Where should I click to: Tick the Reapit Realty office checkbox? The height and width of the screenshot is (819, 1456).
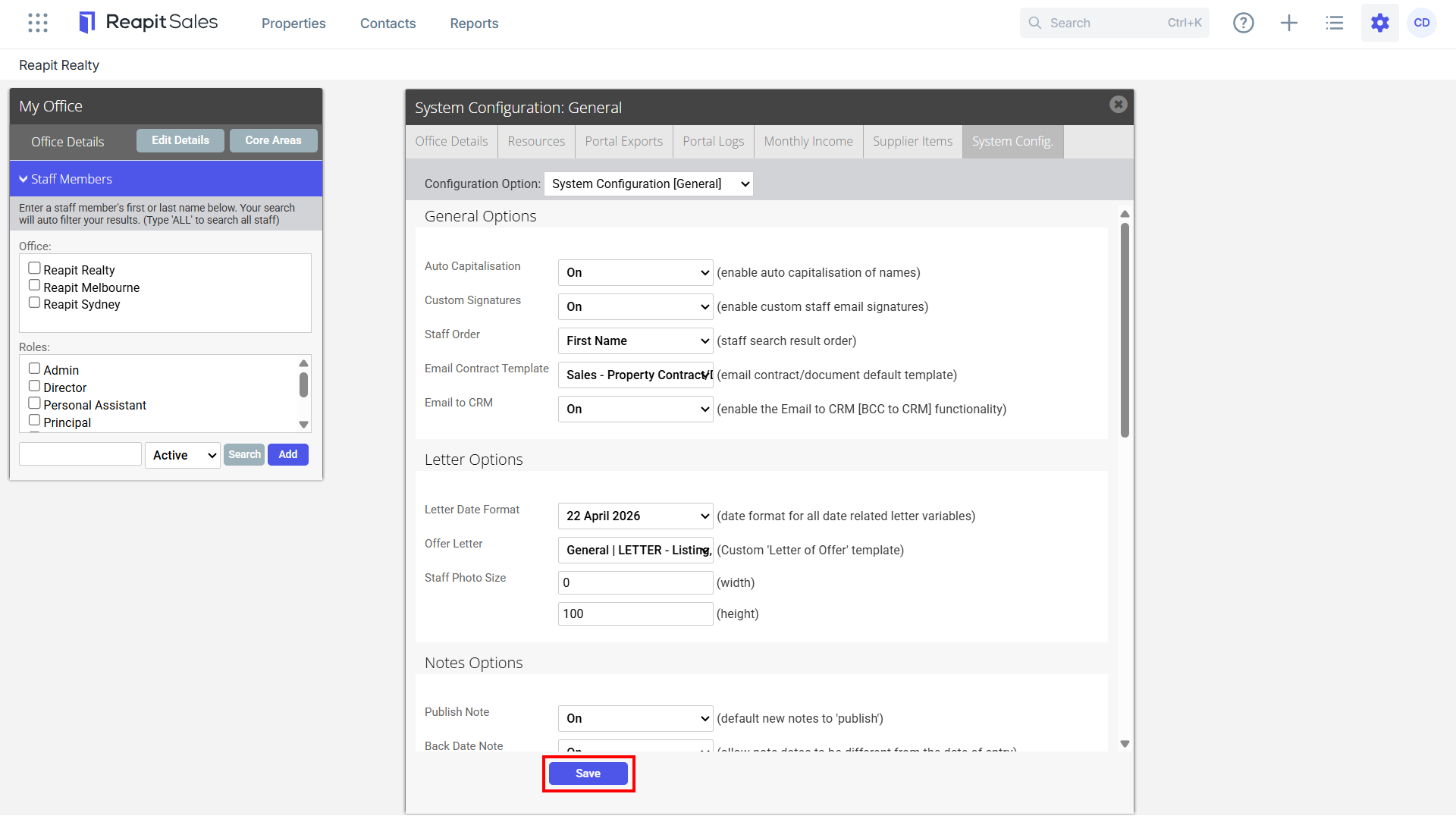[x=34, y=268]
